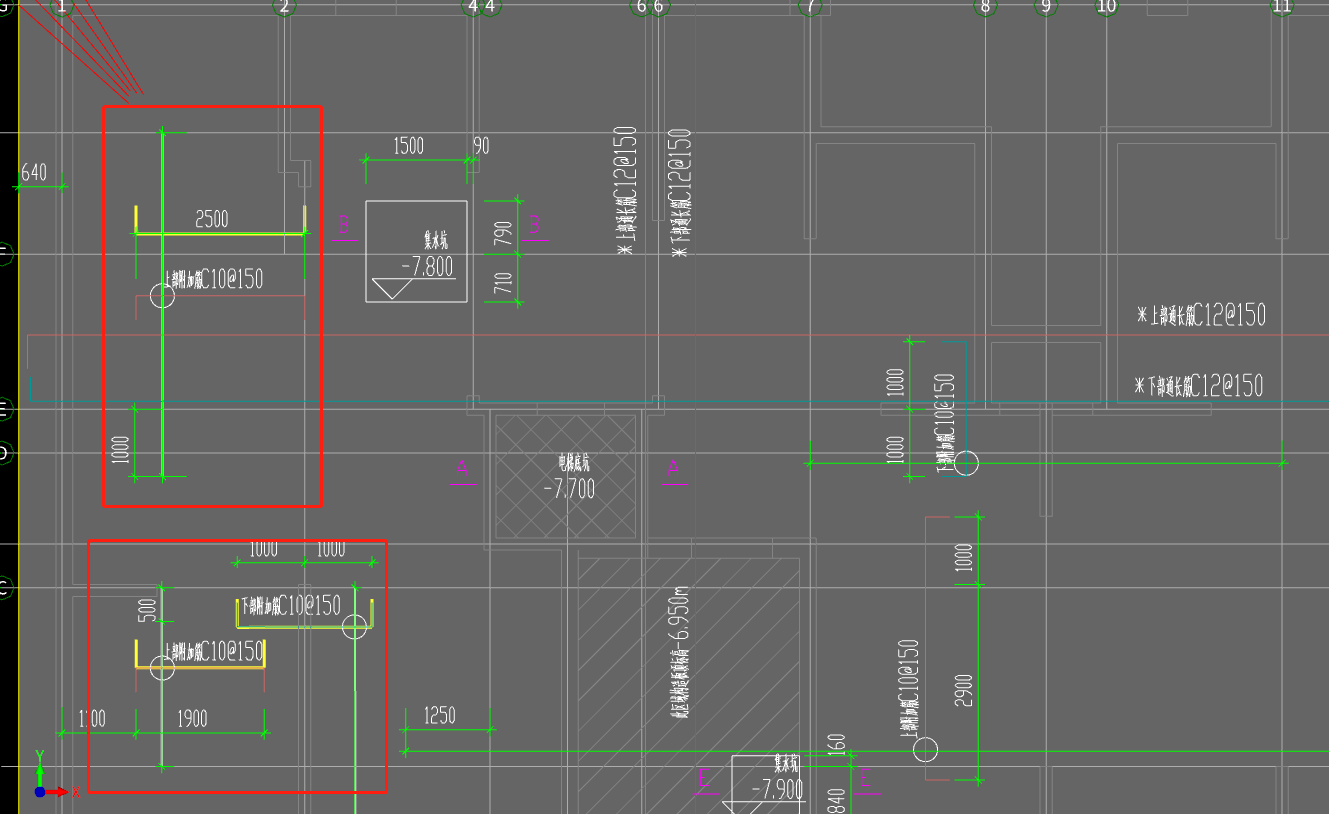Click the 640 dimension text
This screenshot has height=814, width=1329.
pos(34,173)
